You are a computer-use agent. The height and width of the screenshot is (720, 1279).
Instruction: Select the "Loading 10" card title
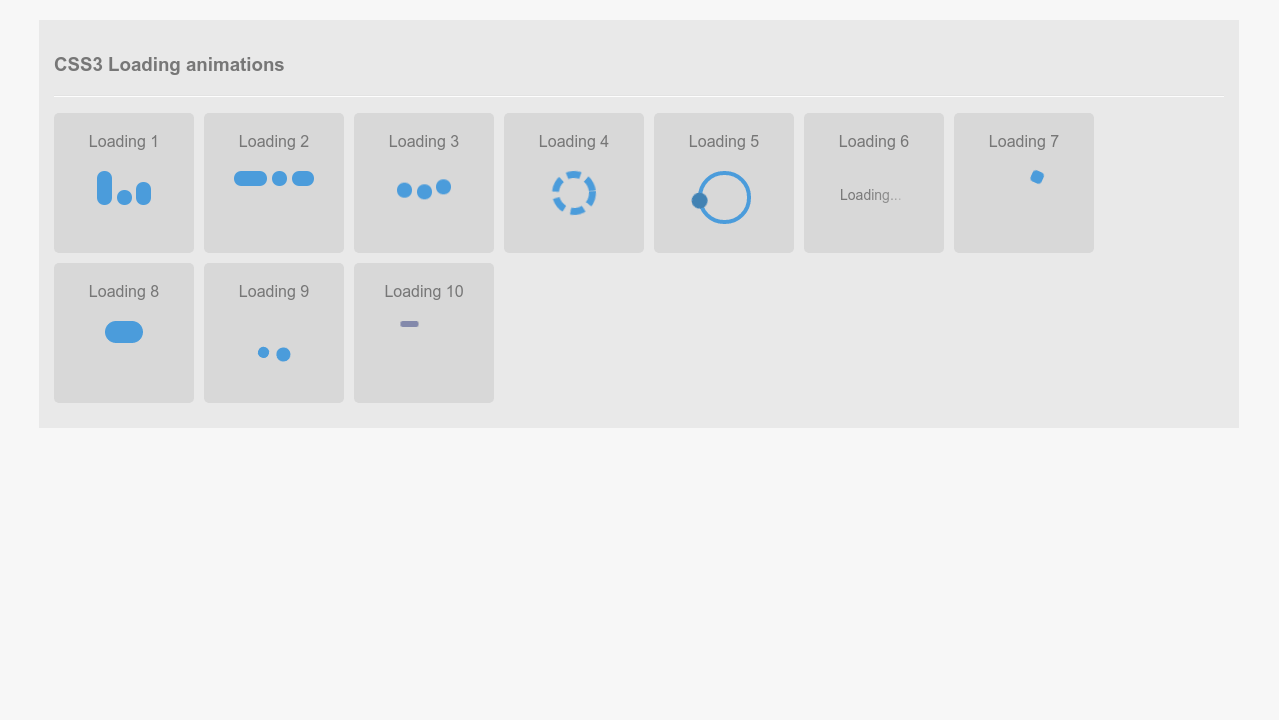[x=424, y=292]
